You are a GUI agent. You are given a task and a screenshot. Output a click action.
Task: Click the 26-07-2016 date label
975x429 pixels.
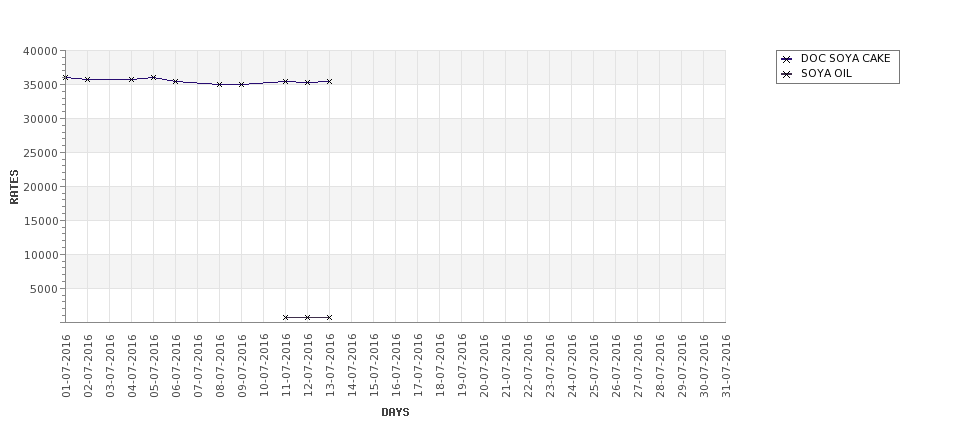pos(615,366)
